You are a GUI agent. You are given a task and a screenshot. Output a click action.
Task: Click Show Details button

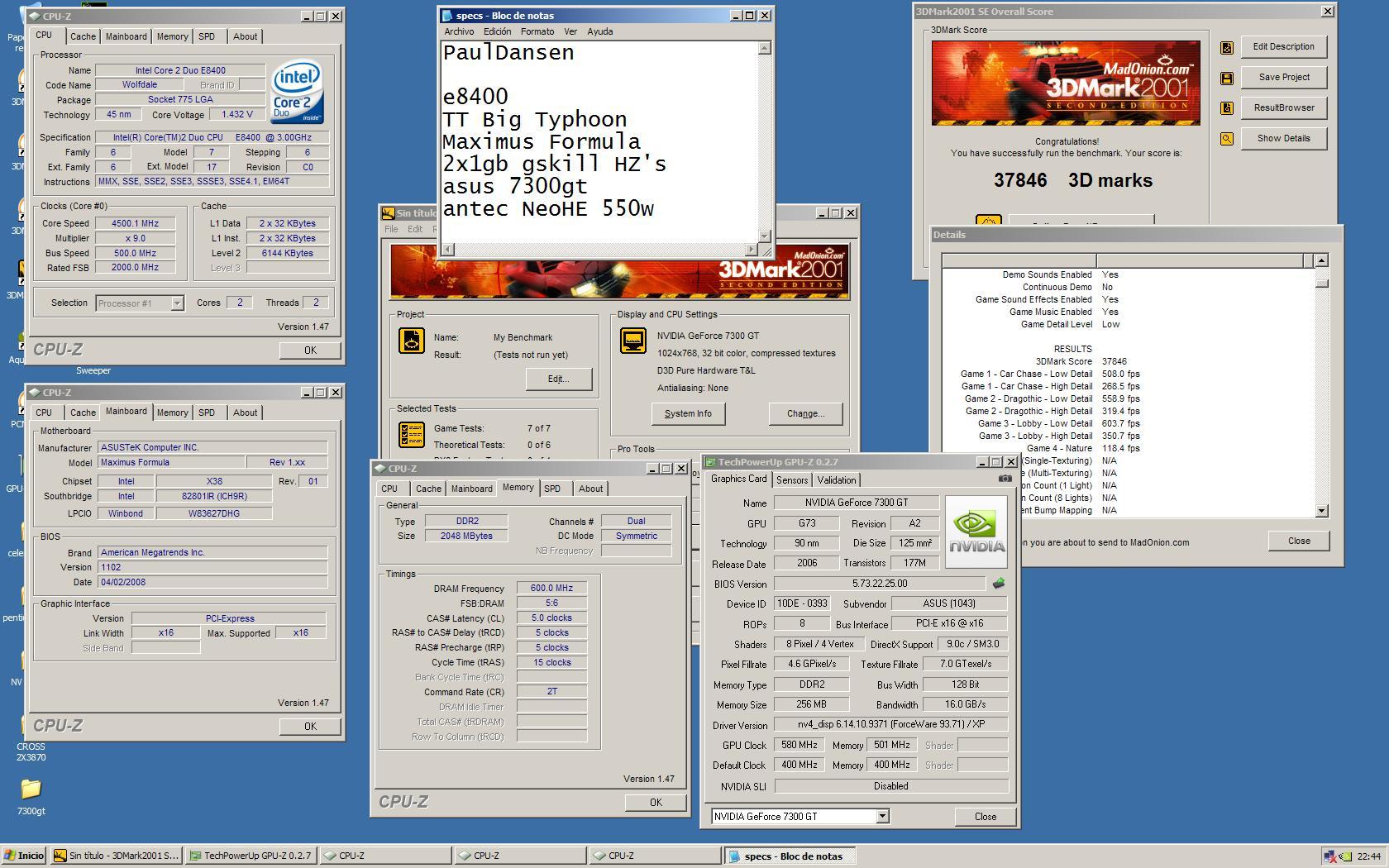tap(1283, 138)
